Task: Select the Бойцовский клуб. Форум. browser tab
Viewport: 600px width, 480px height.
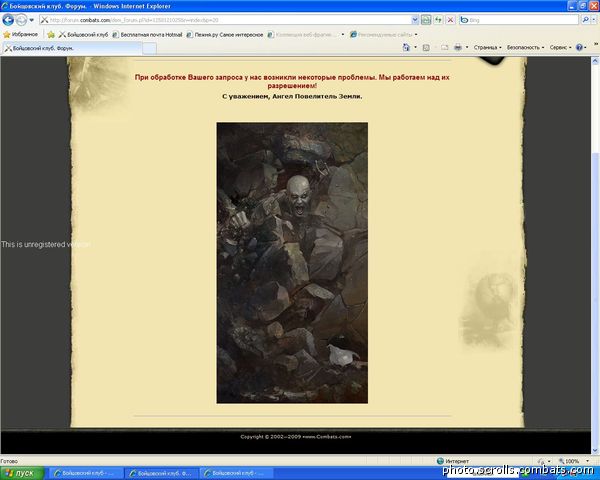Action: pyautogui.click(x=73, y=48)
